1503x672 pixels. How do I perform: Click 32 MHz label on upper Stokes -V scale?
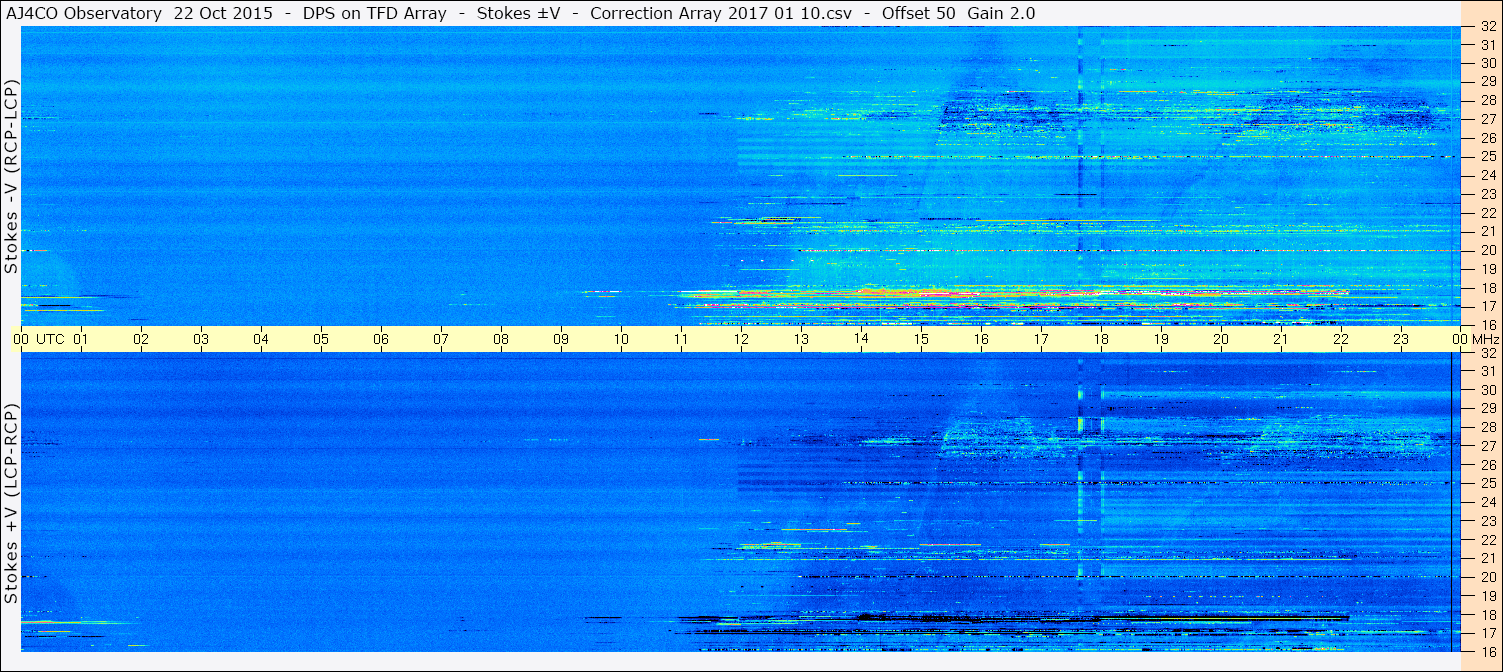tap(1488, 27)
